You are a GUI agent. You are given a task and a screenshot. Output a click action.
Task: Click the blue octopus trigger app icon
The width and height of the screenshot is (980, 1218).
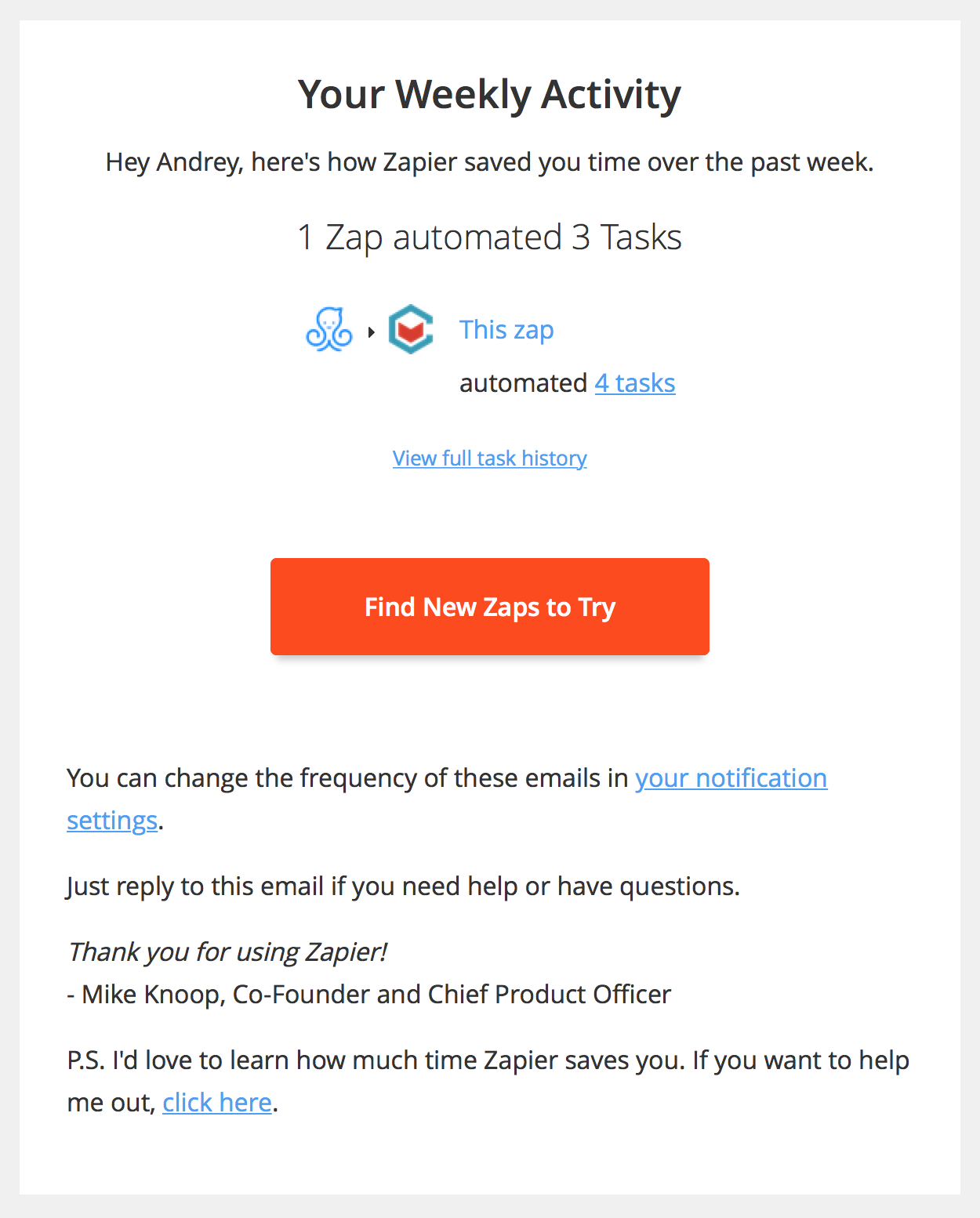coord(329,330)
